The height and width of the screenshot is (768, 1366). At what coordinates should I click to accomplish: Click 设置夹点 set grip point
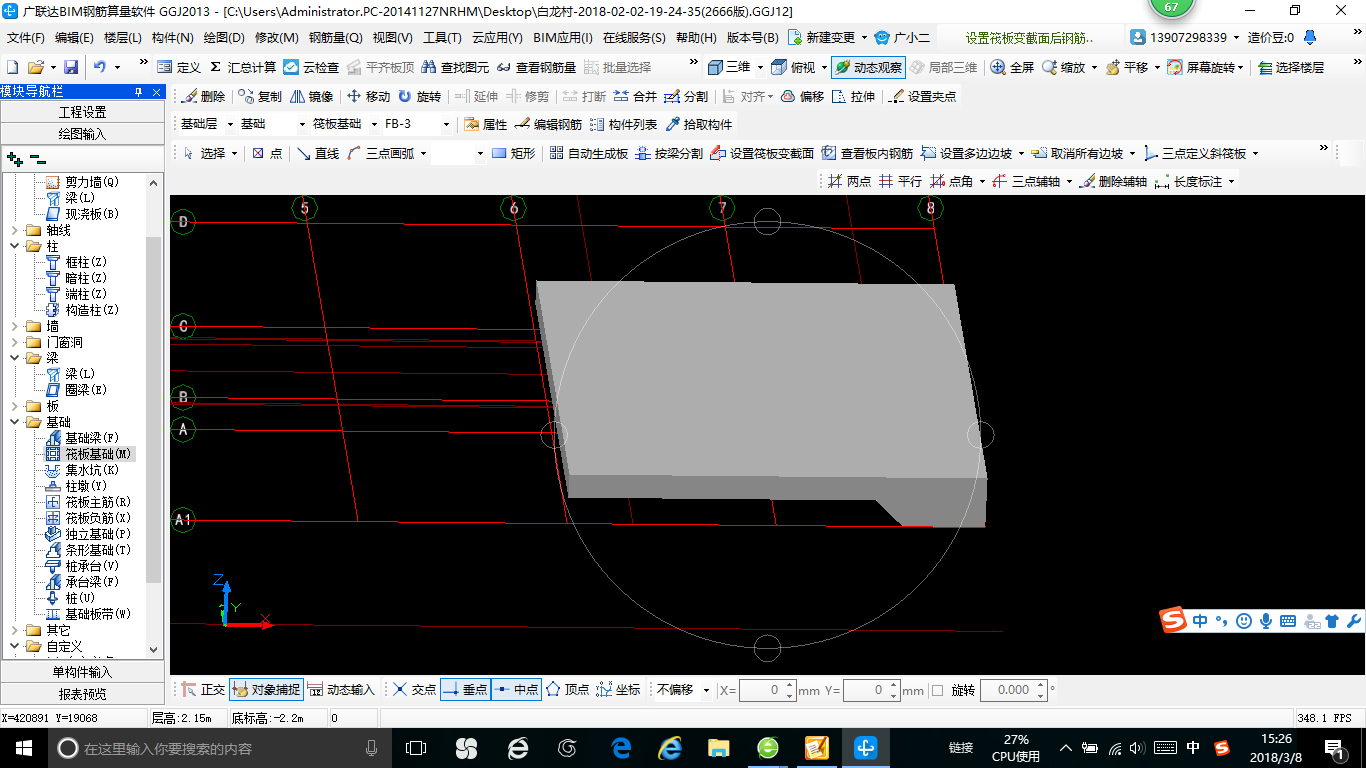[x=922, y=97]
